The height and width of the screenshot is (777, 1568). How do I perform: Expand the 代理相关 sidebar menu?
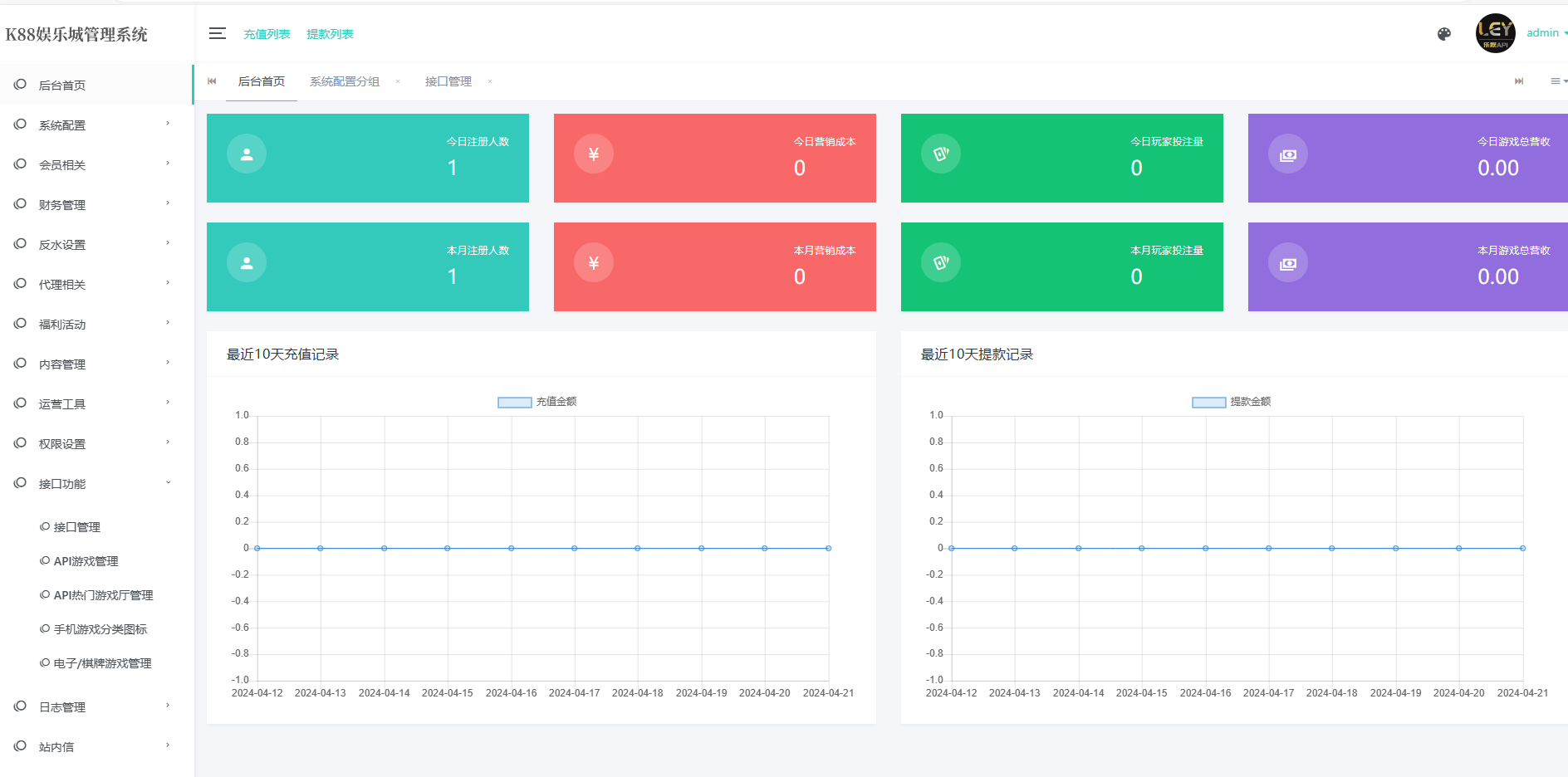96,284
